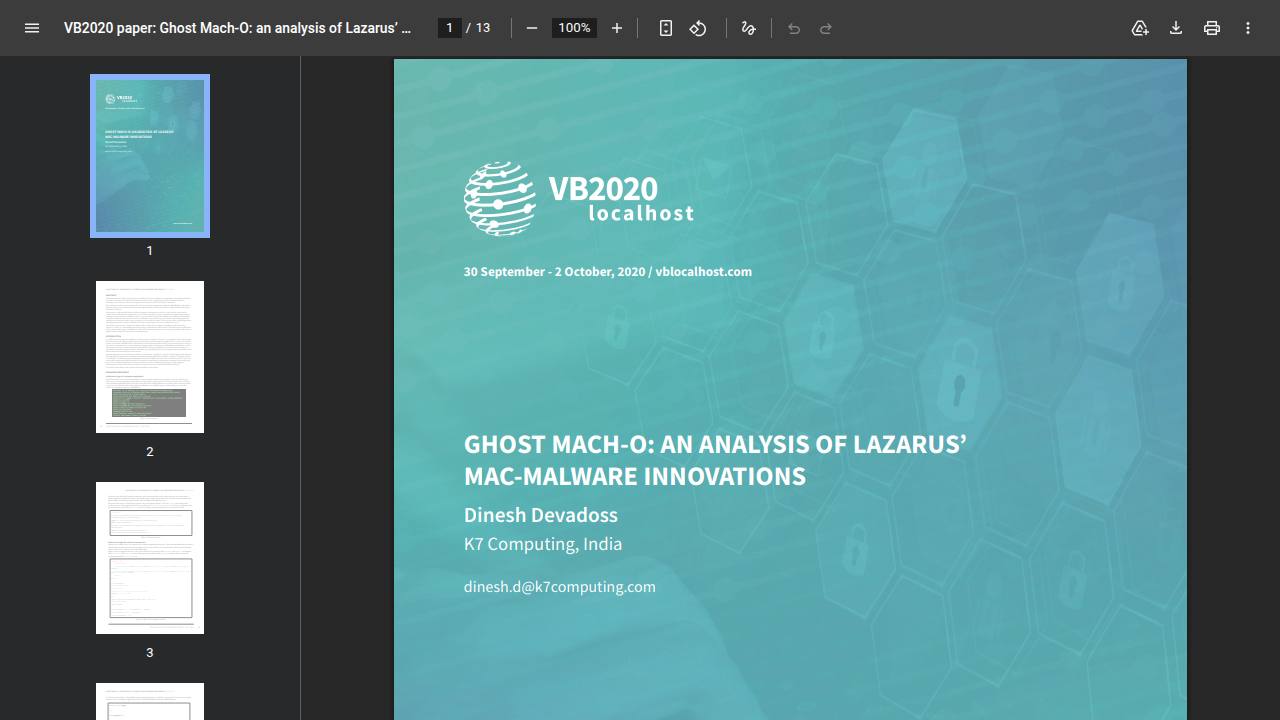Screen dimensions: 1280x720
Task: Click the author name Dinesh Devadoss
Action: pos(541,515)
